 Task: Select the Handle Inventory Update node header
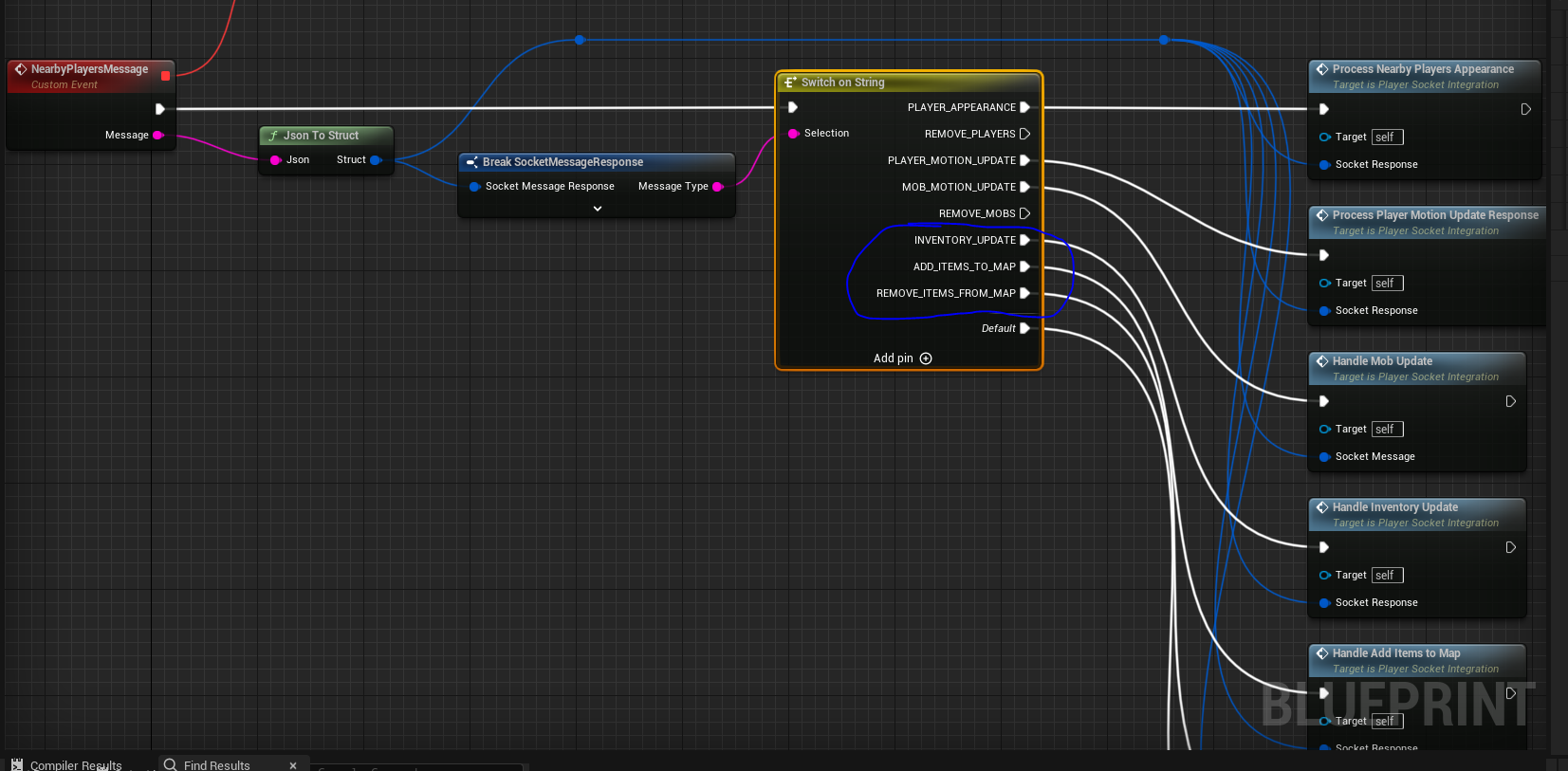point(1417,514)
